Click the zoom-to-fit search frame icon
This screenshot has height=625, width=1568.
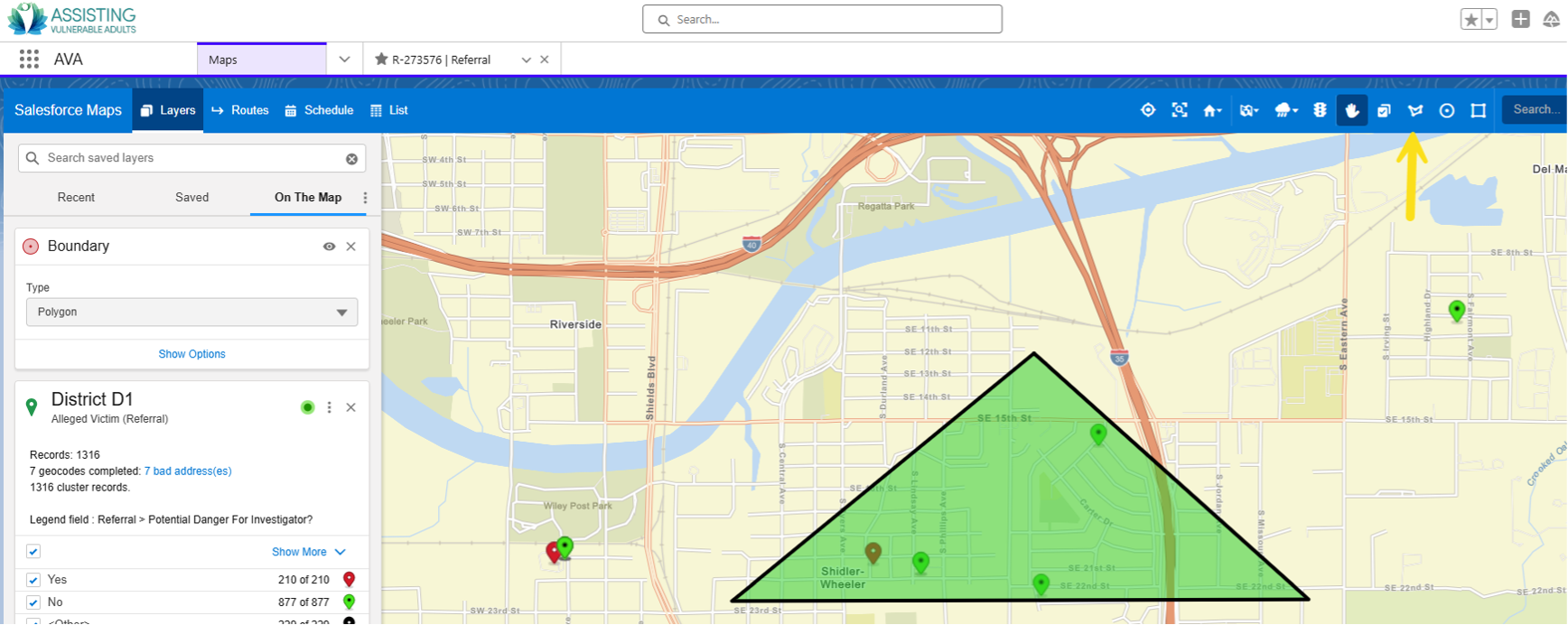click(1180, 110)
